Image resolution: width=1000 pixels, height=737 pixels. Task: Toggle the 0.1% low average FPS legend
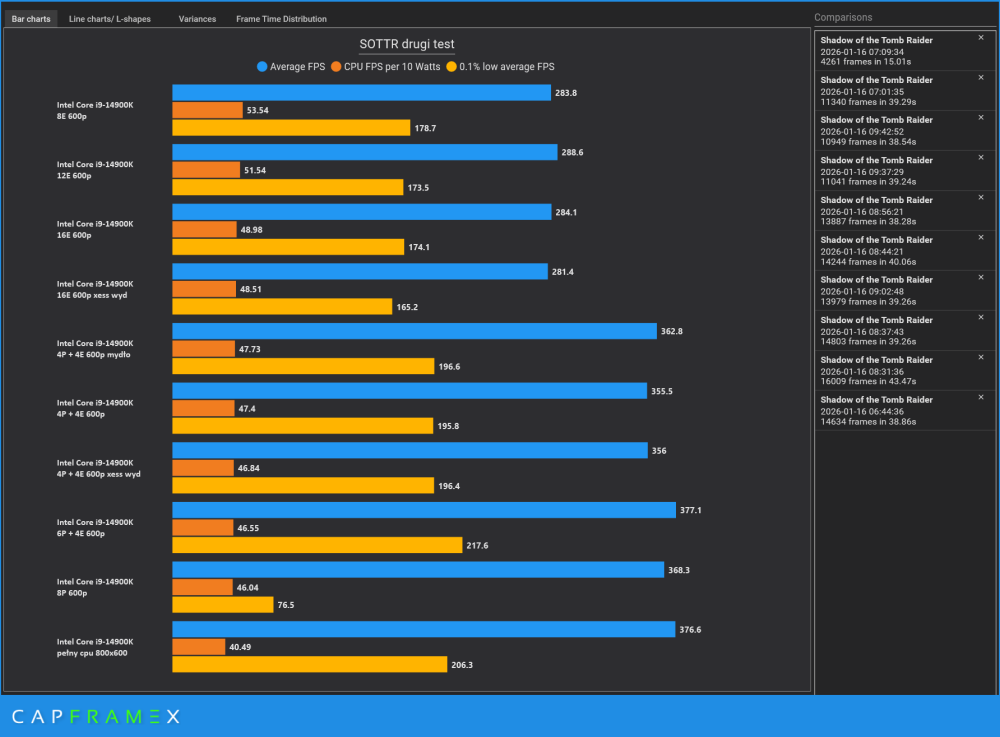click(501, 67)
